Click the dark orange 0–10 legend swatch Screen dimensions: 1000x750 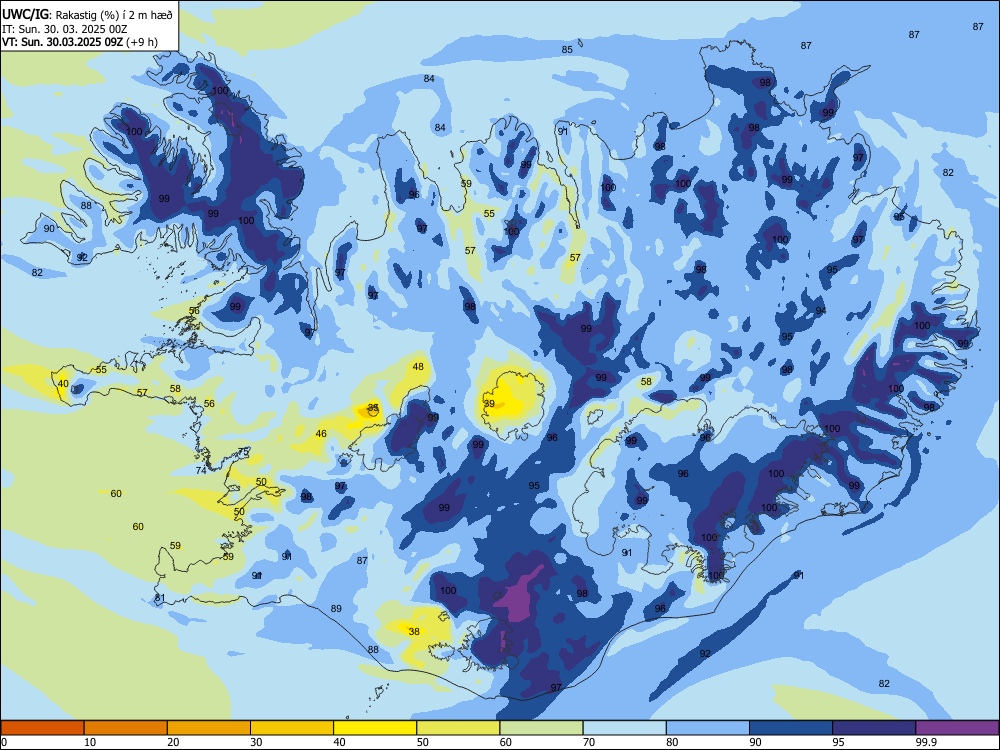(42, 728)
